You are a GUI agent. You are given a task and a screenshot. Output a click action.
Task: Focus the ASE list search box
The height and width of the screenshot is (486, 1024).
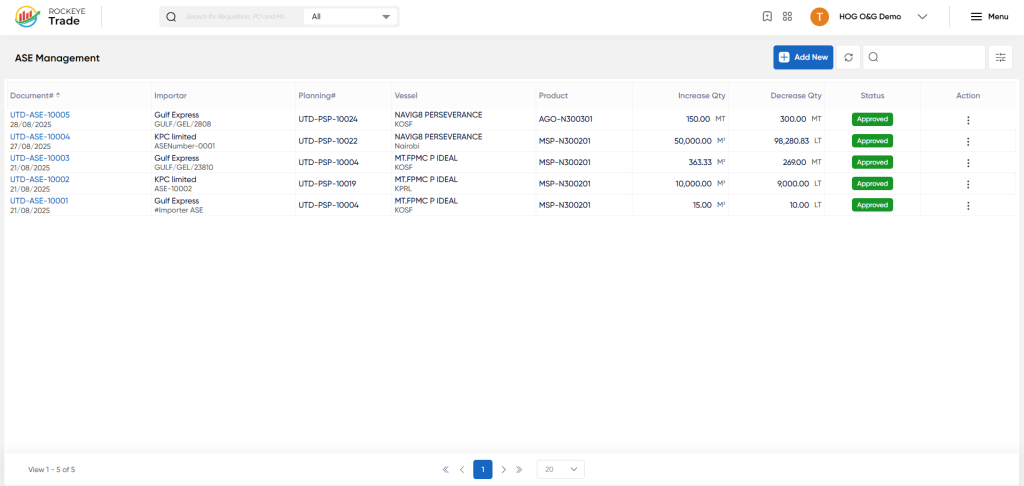point(924,57)
